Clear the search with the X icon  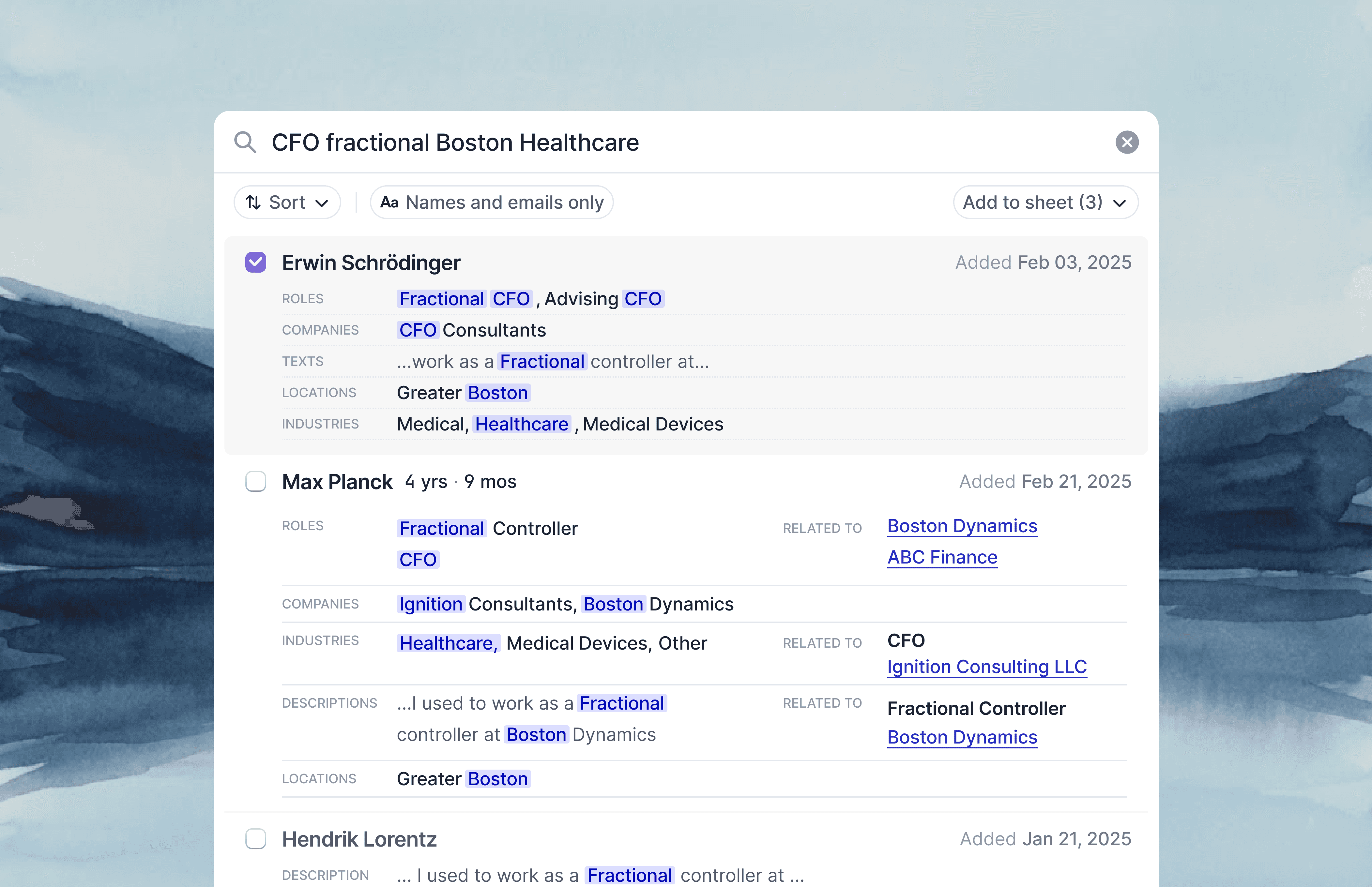[1127, 142]
